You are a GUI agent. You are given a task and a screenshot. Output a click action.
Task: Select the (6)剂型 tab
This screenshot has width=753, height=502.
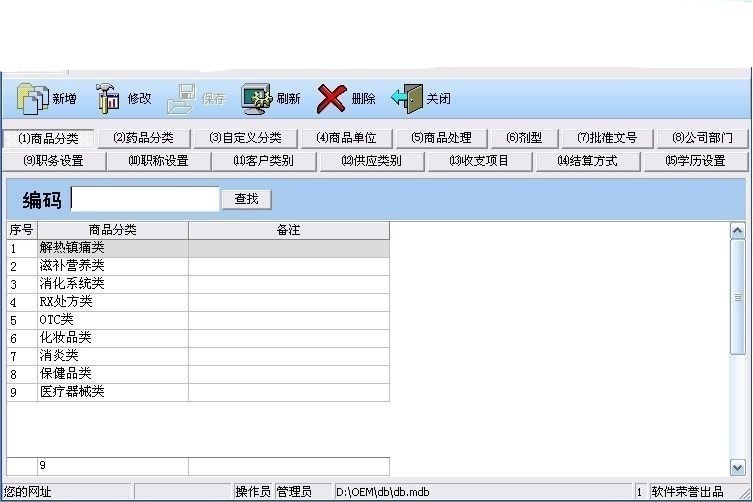tap(524, 138)
